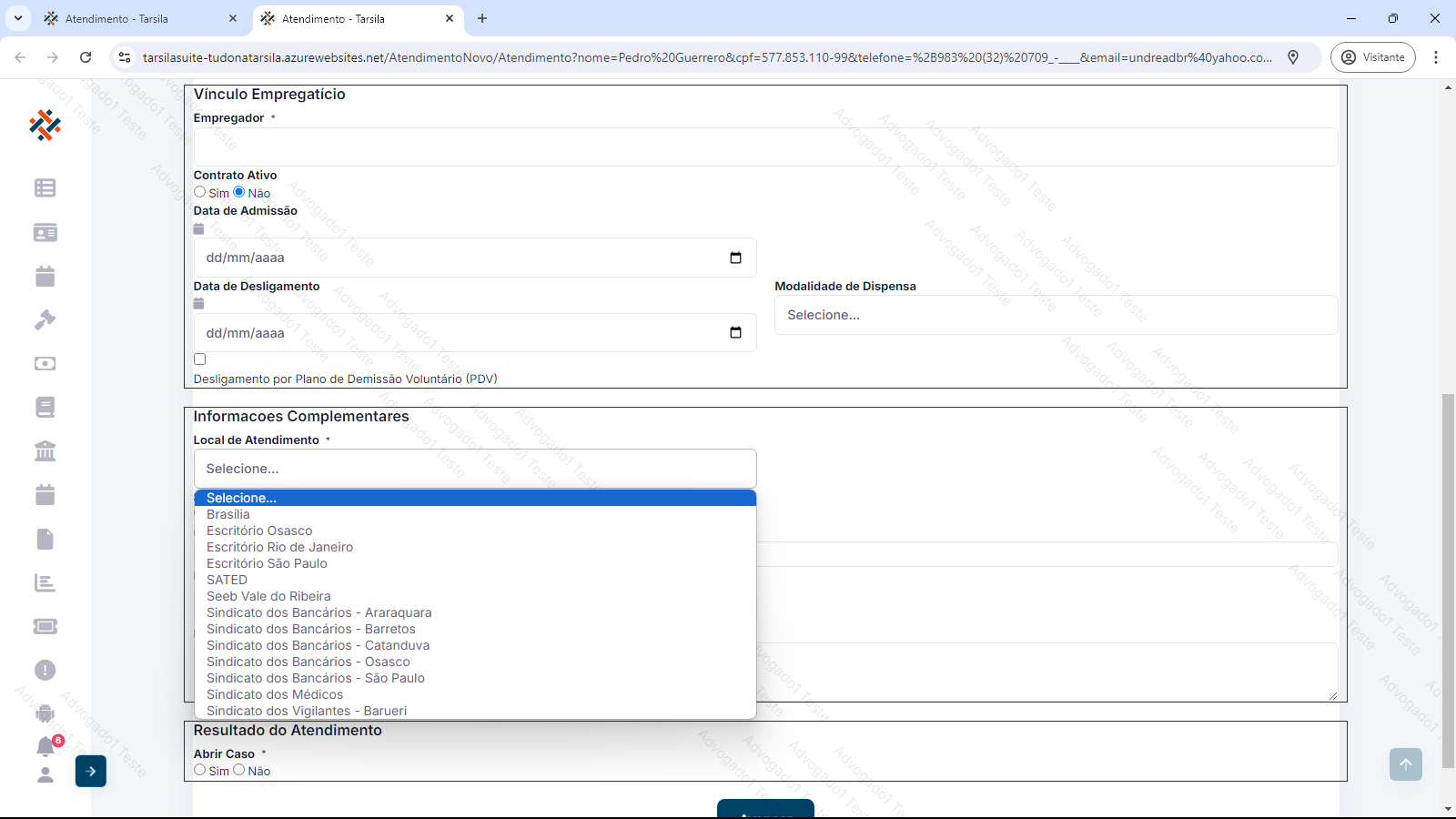Viewport: 1456px width, 819px height.
Task: Open the notifications bell icon
Action: tap(45, 746)
